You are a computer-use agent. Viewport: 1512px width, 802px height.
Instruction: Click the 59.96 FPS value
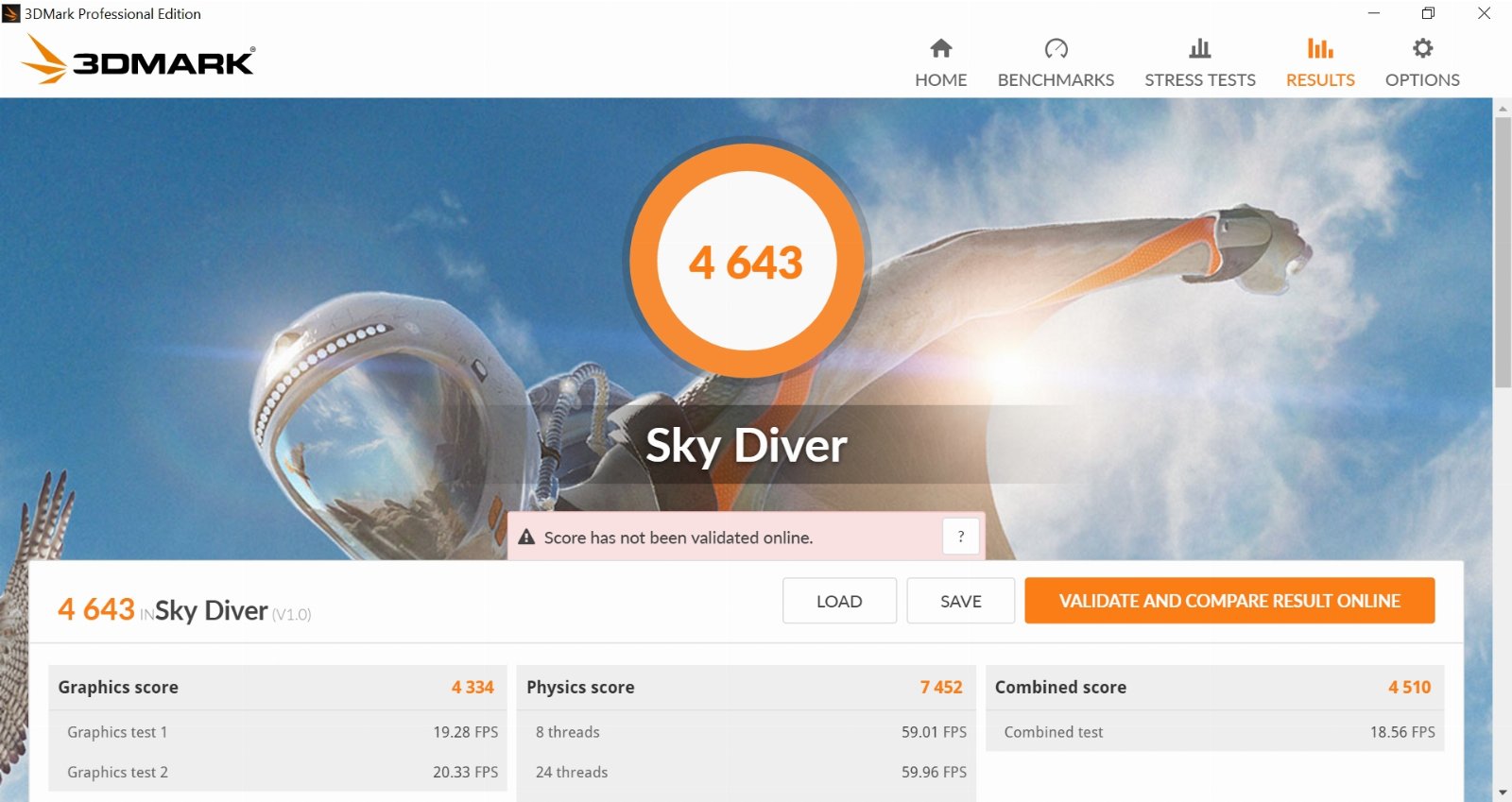pyautogui.click(x=934, y=772)
